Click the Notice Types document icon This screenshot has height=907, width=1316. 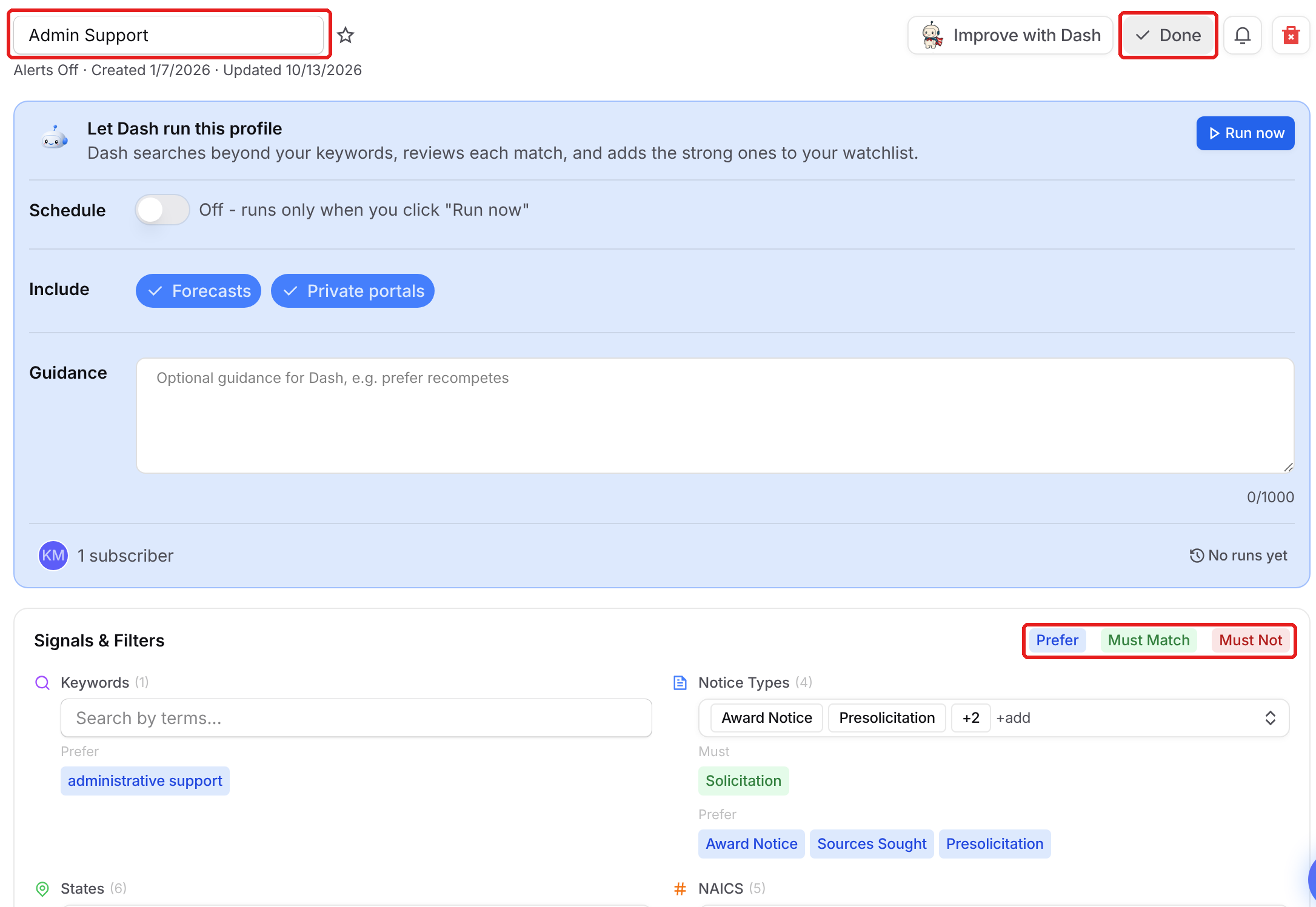click(680, 683)
